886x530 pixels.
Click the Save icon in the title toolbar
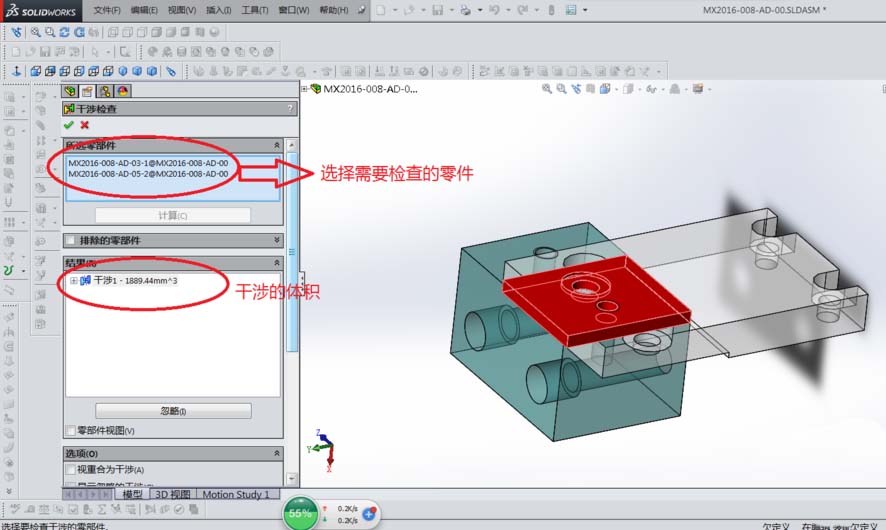tap(437, 10)
